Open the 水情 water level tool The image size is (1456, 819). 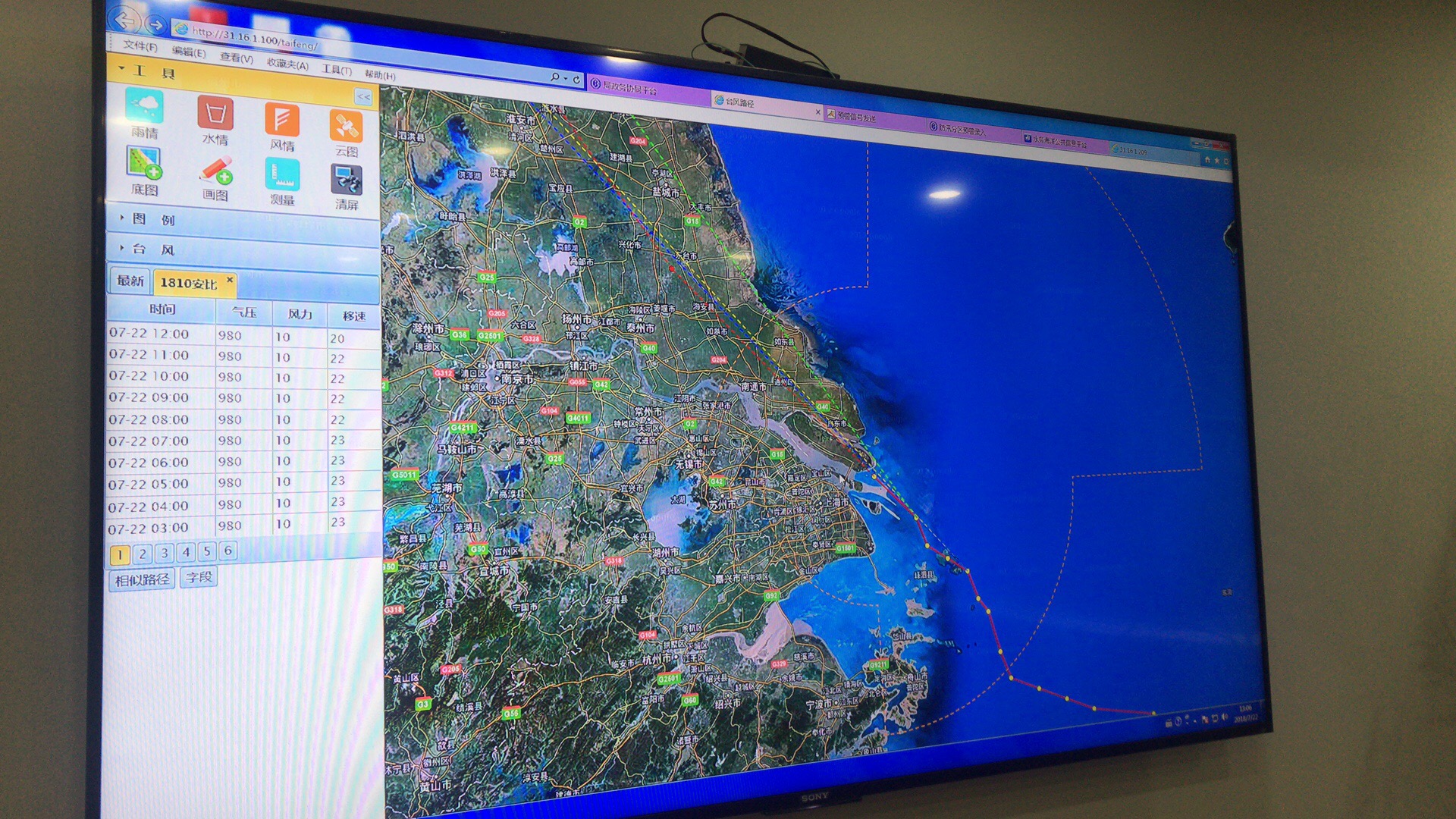215,115
